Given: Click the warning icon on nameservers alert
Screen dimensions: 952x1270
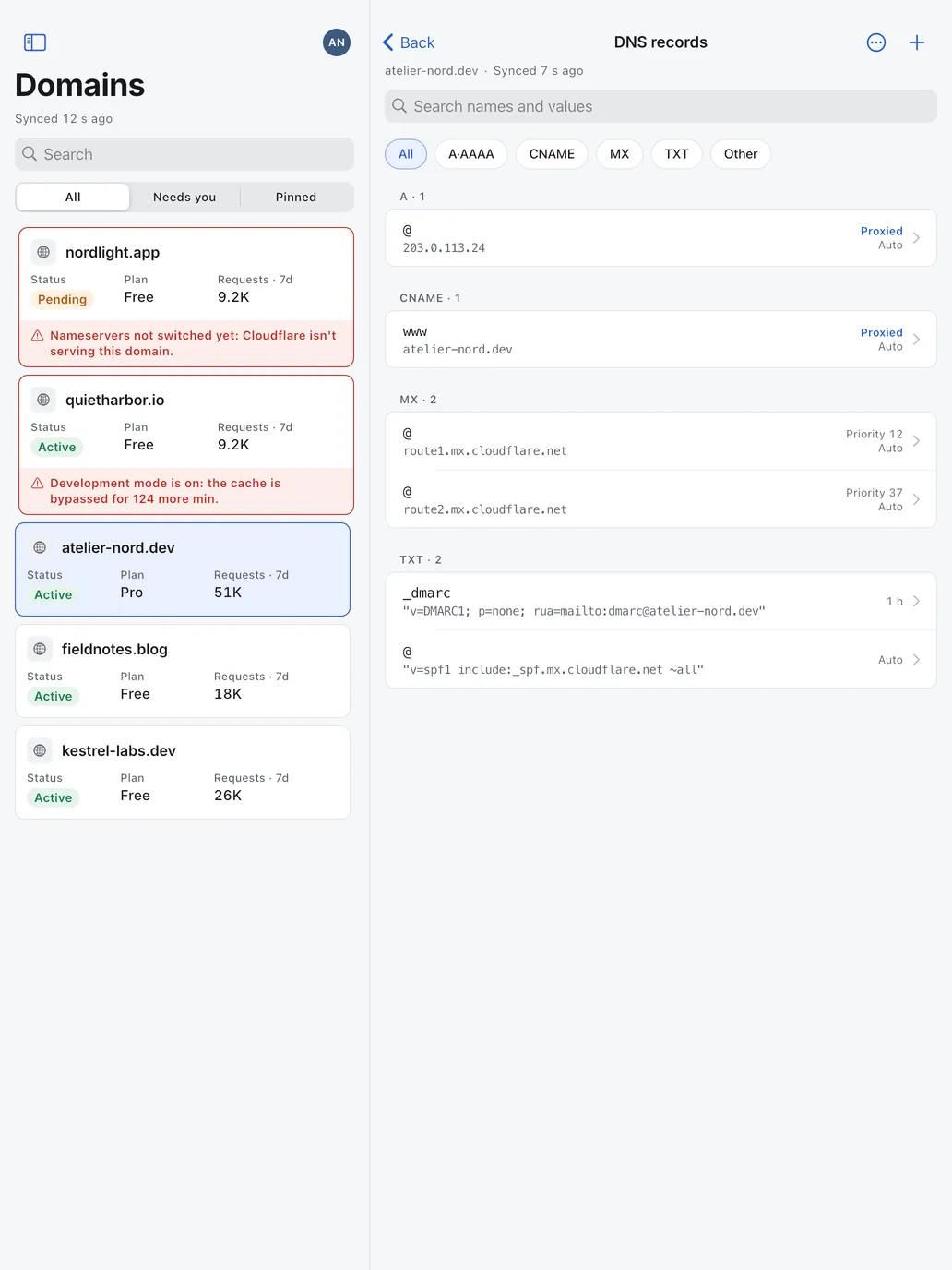Looking at the screenshot, I should (x=38, y=336).
